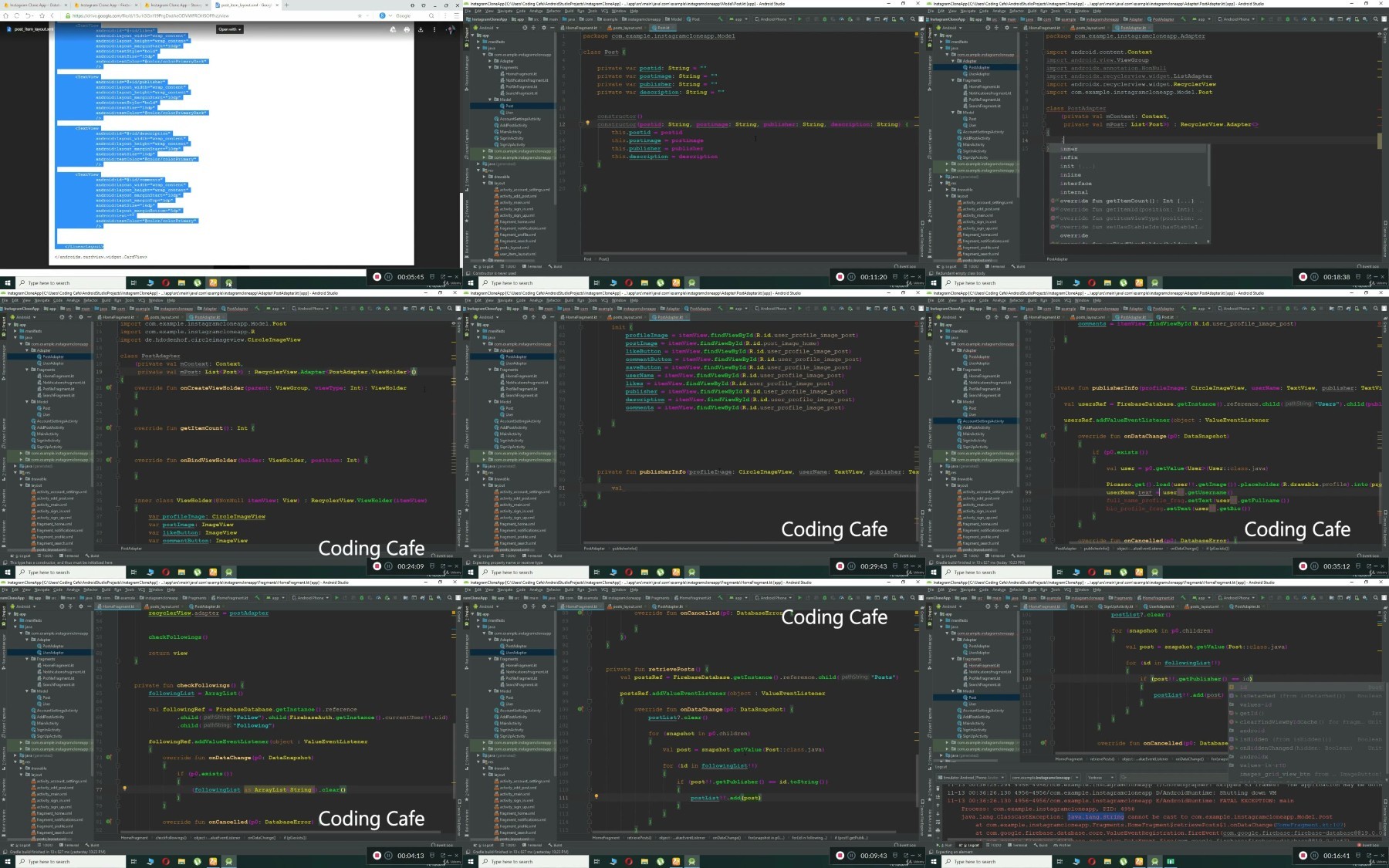Open the File menu in 00:11:20 Android Studio
The width and height of the screenshot is (1389, 868).
pyautogui.click(x=468, y=11)
